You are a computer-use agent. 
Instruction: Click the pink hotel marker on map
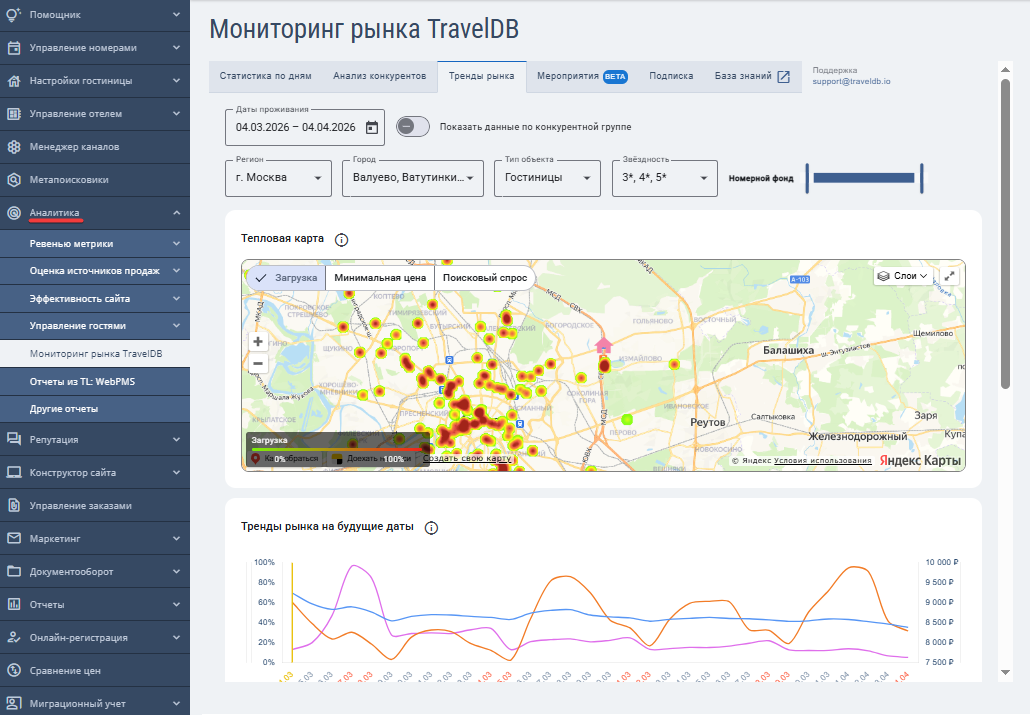tap(603, 345)
